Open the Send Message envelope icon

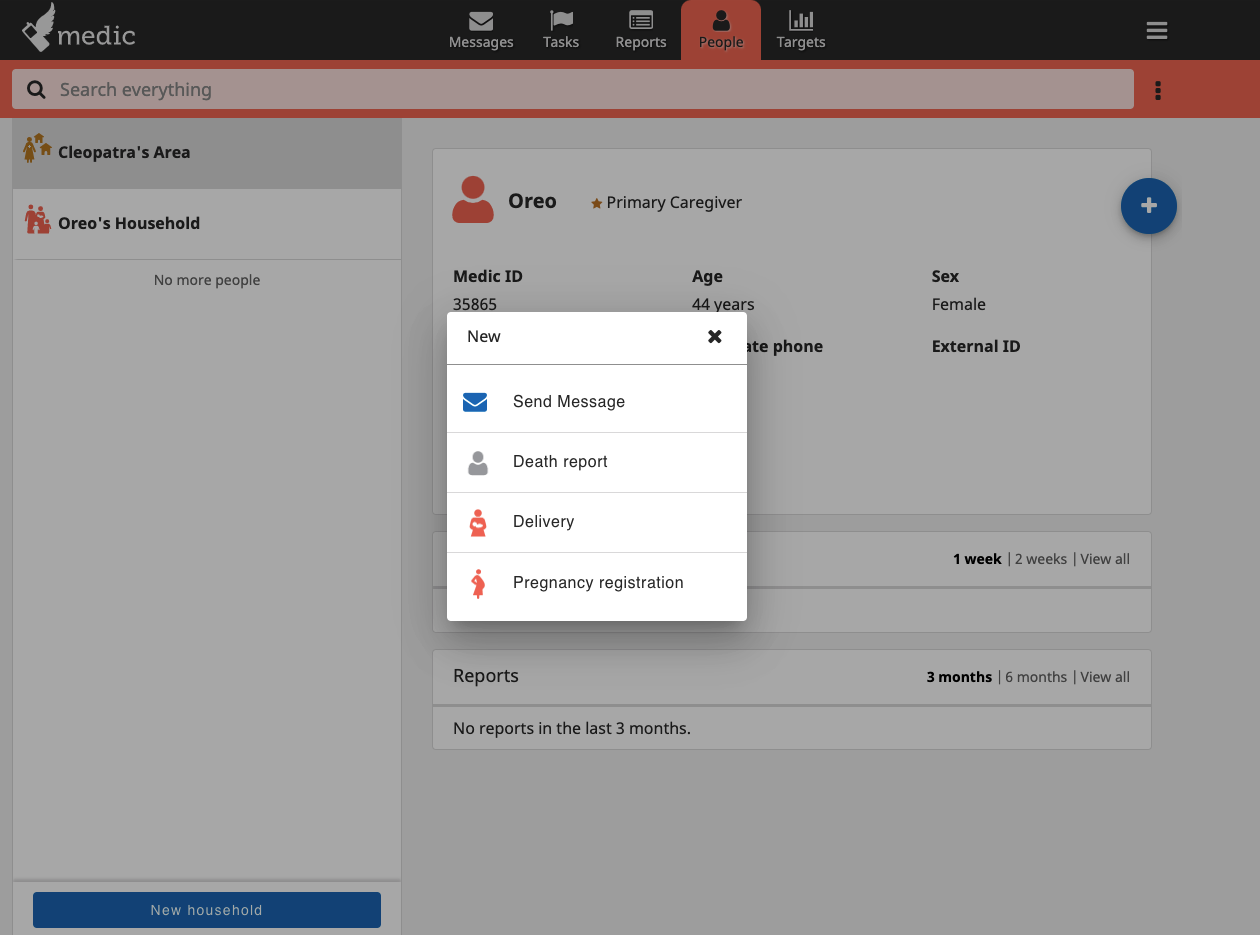pos(474,401)
